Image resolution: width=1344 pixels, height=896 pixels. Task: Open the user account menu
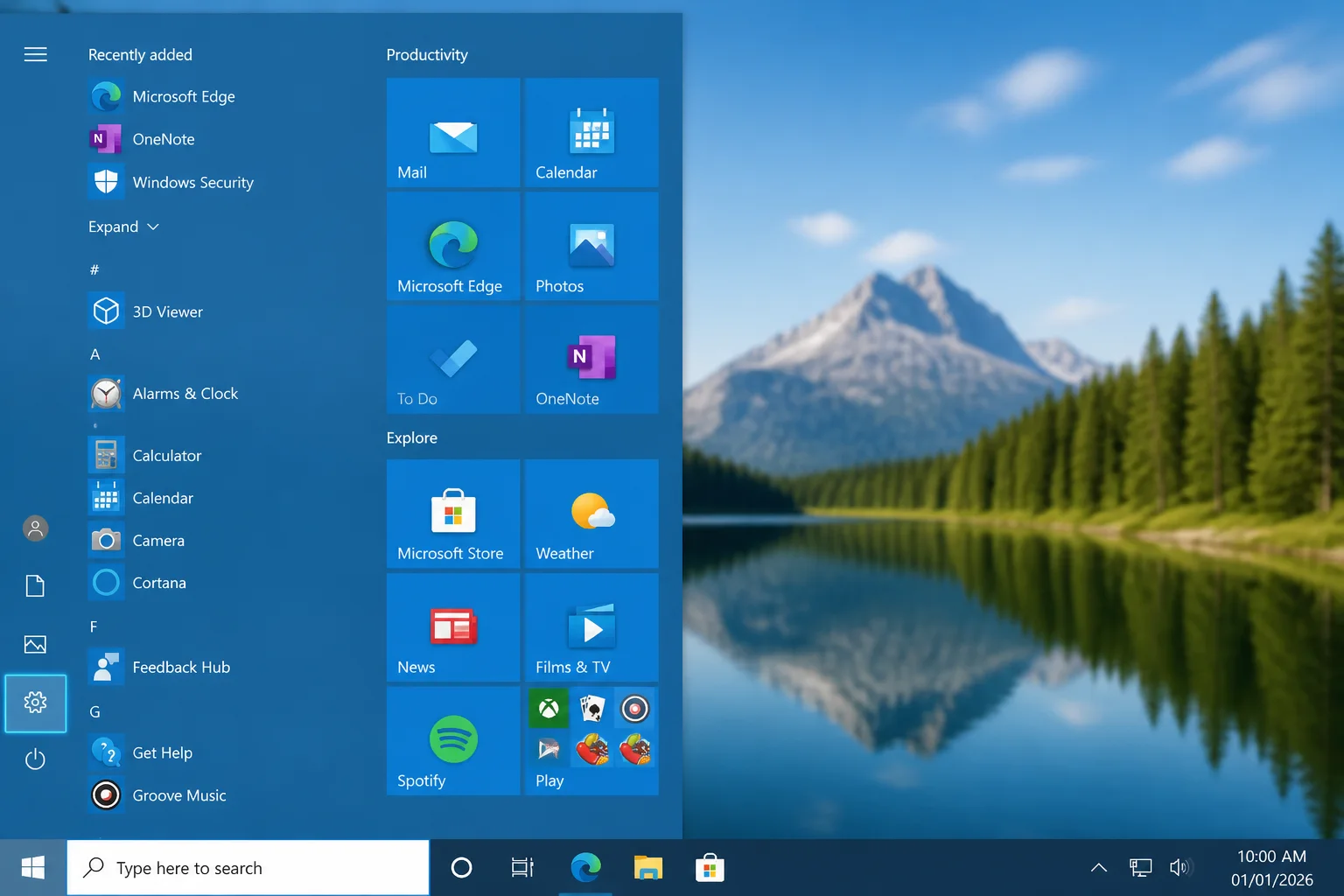point(35,528)
